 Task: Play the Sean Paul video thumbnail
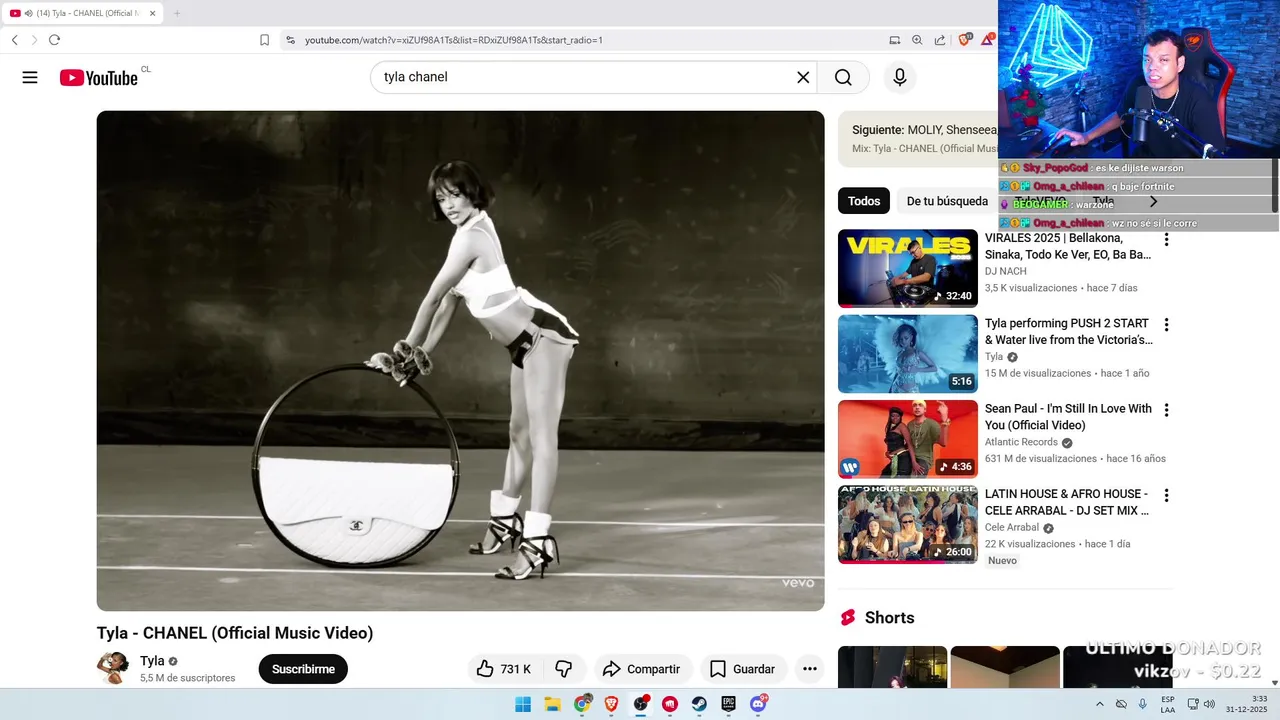pos(908,439)
